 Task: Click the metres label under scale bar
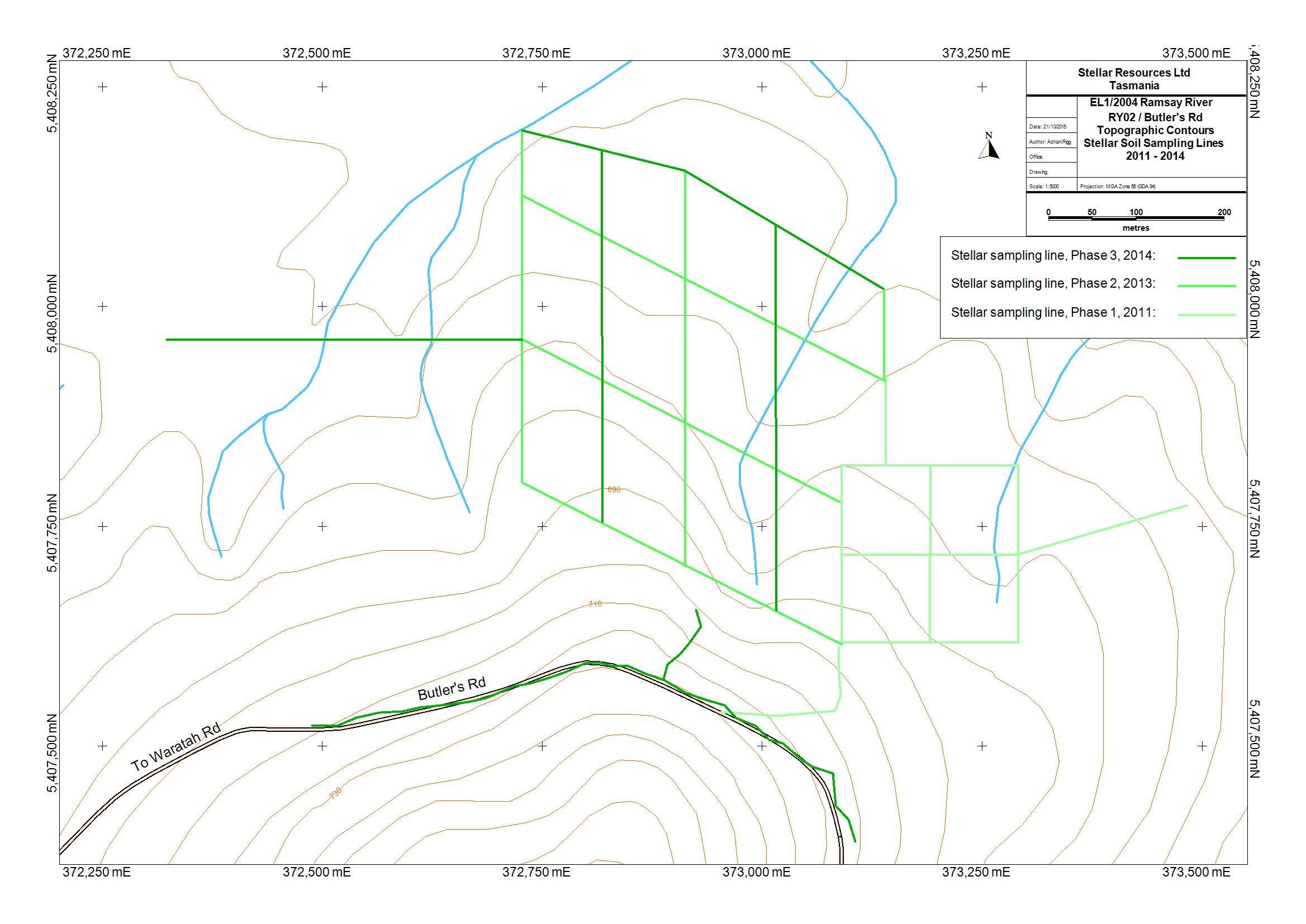(x=1136, y=228)
